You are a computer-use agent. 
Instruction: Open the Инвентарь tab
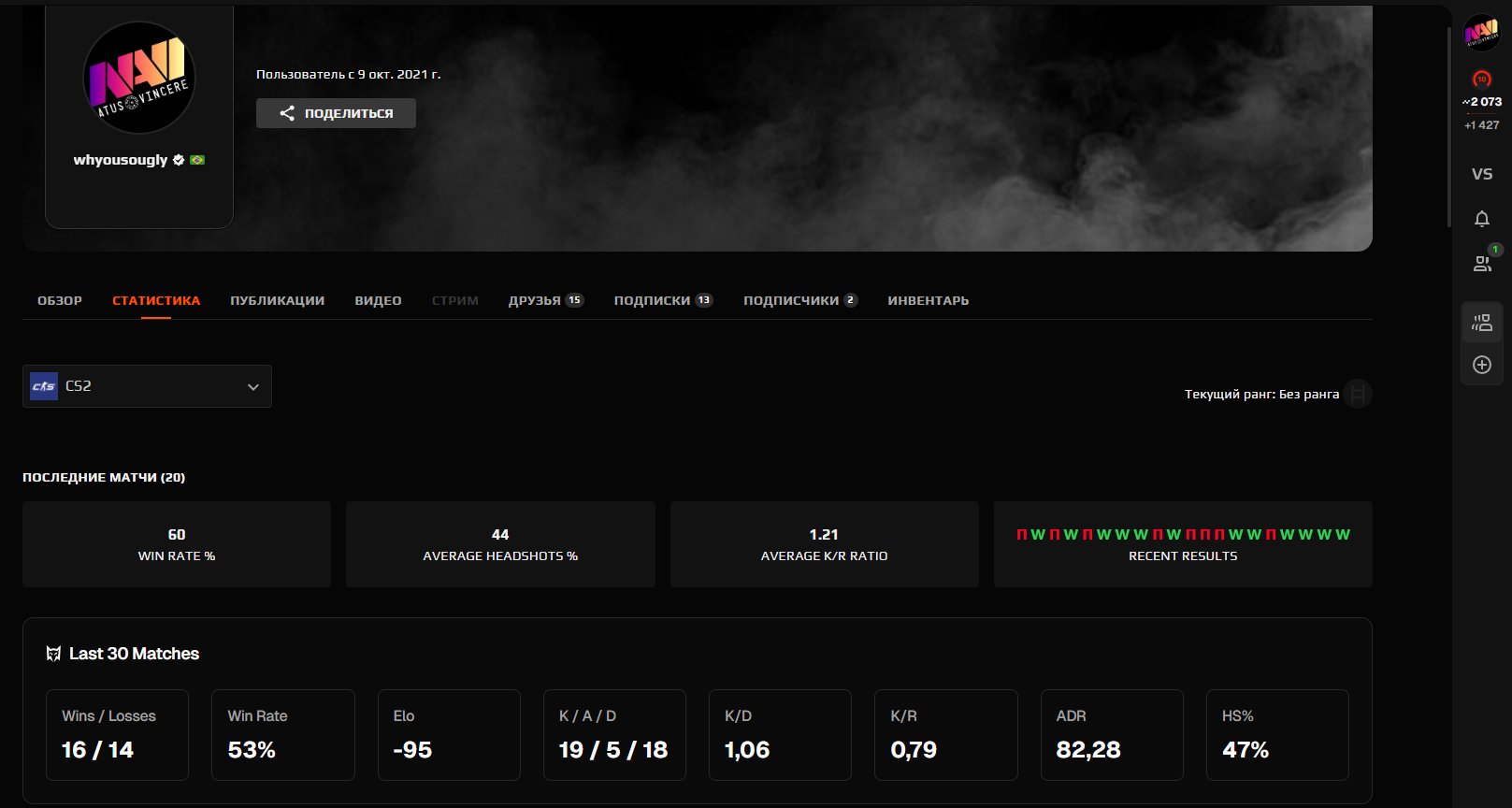(928, 300)
